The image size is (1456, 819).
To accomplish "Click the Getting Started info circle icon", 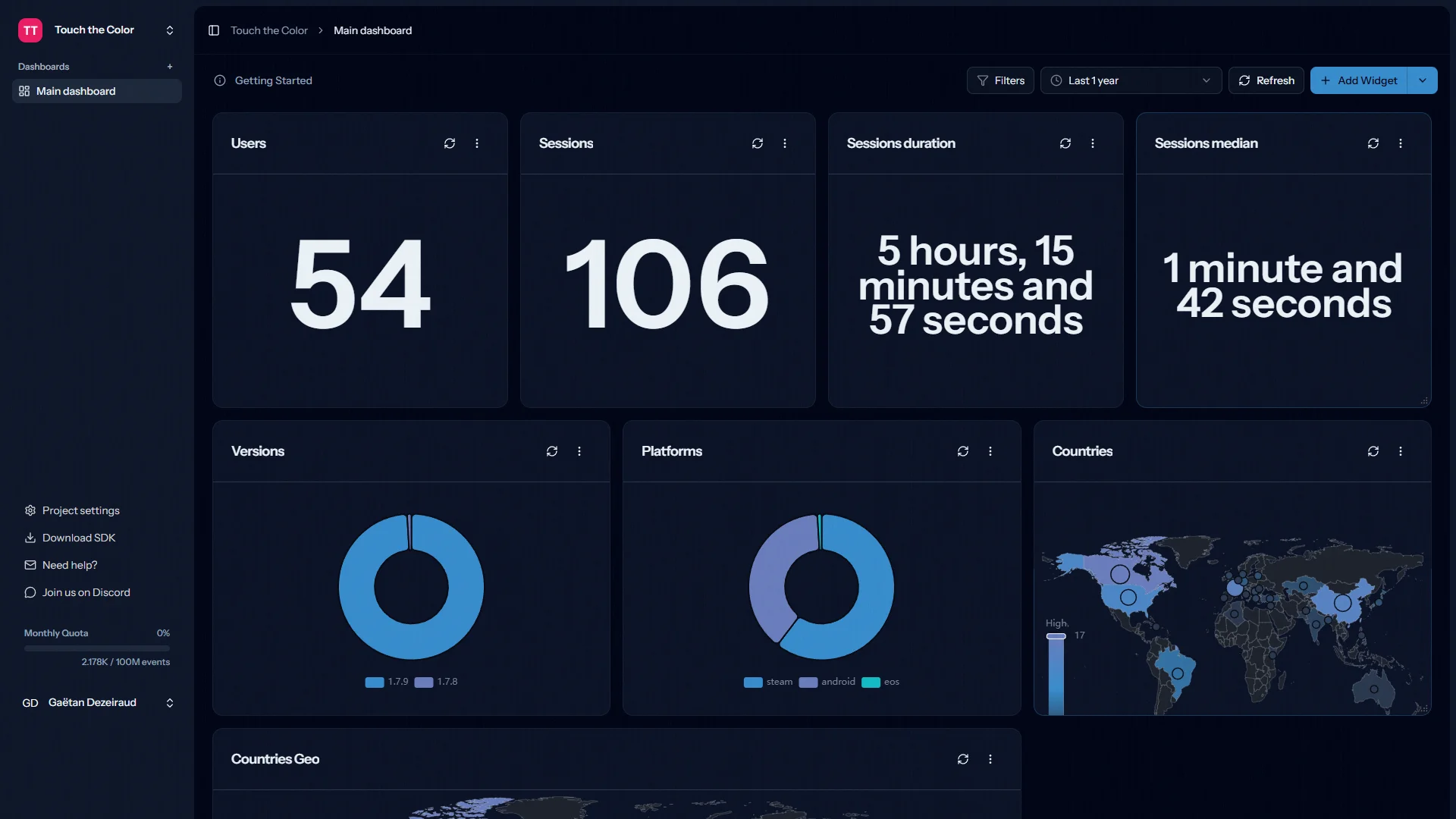I will [x=220, y=80].
